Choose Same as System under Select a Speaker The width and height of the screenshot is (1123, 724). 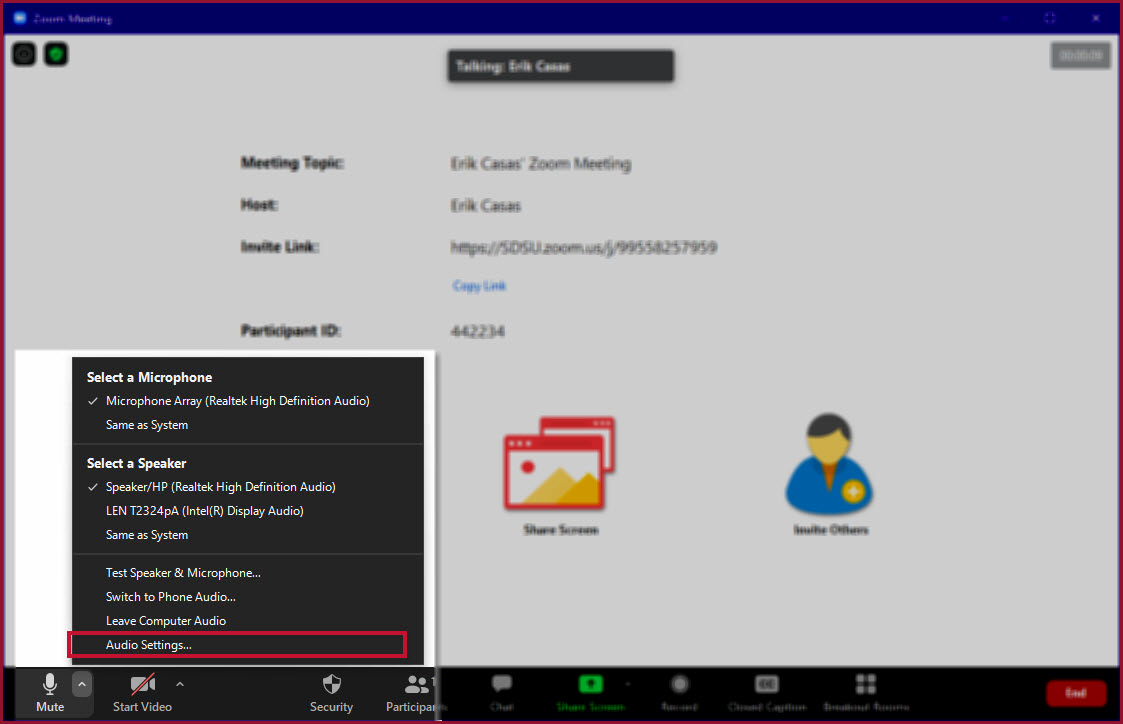click(x=248, y=535)
